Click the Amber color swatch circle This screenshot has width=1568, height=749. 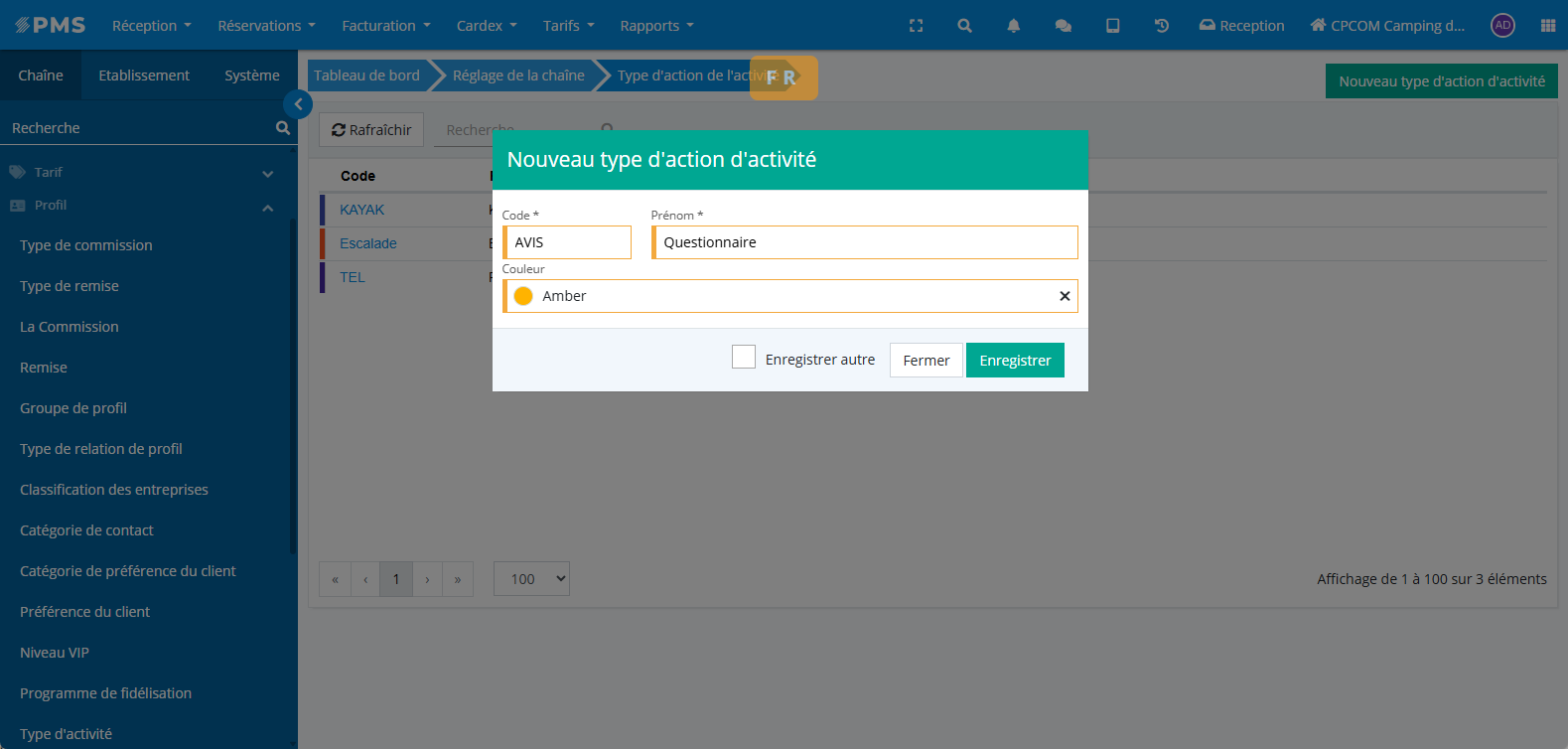point(523,296)
